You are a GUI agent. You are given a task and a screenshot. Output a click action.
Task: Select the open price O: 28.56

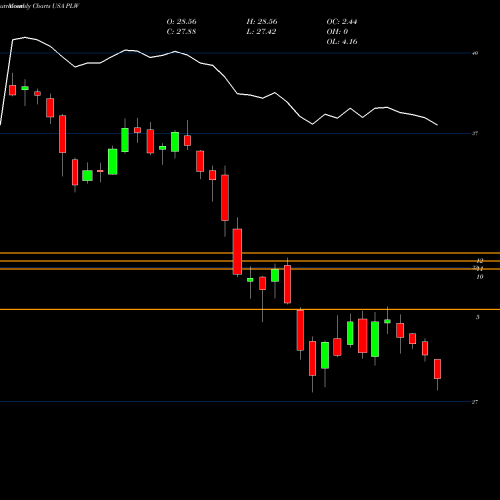point(181,22)
